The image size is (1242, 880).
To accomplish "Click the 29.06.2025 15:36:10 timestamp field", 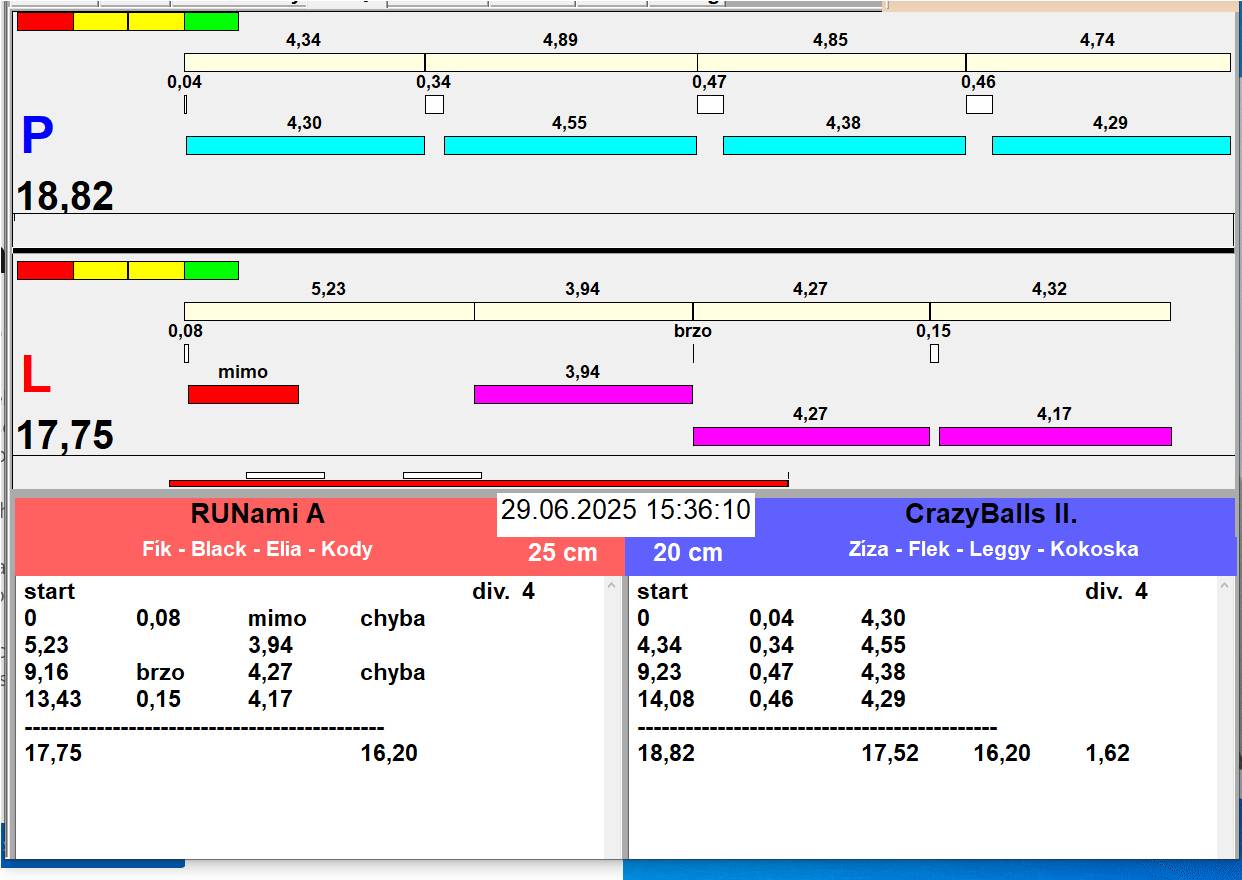I will click(625, 510).
